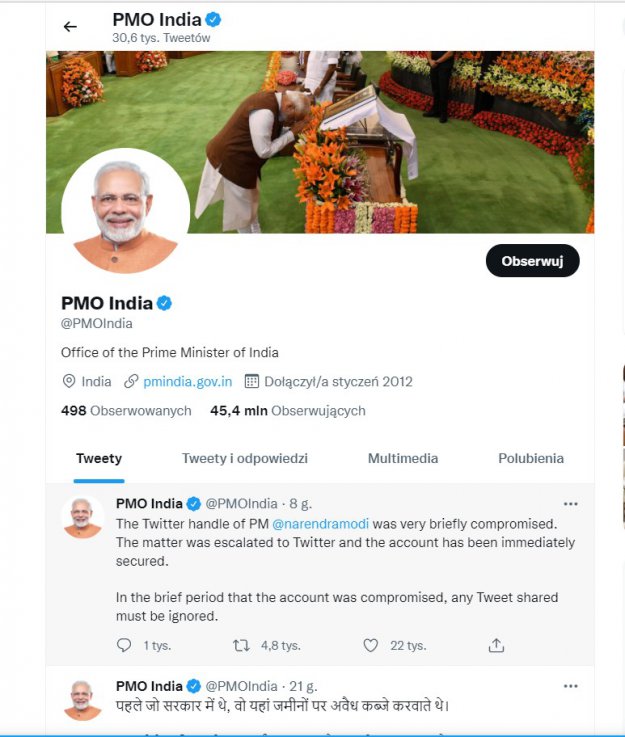Go to the Polubienia tab

click(531, 458)
